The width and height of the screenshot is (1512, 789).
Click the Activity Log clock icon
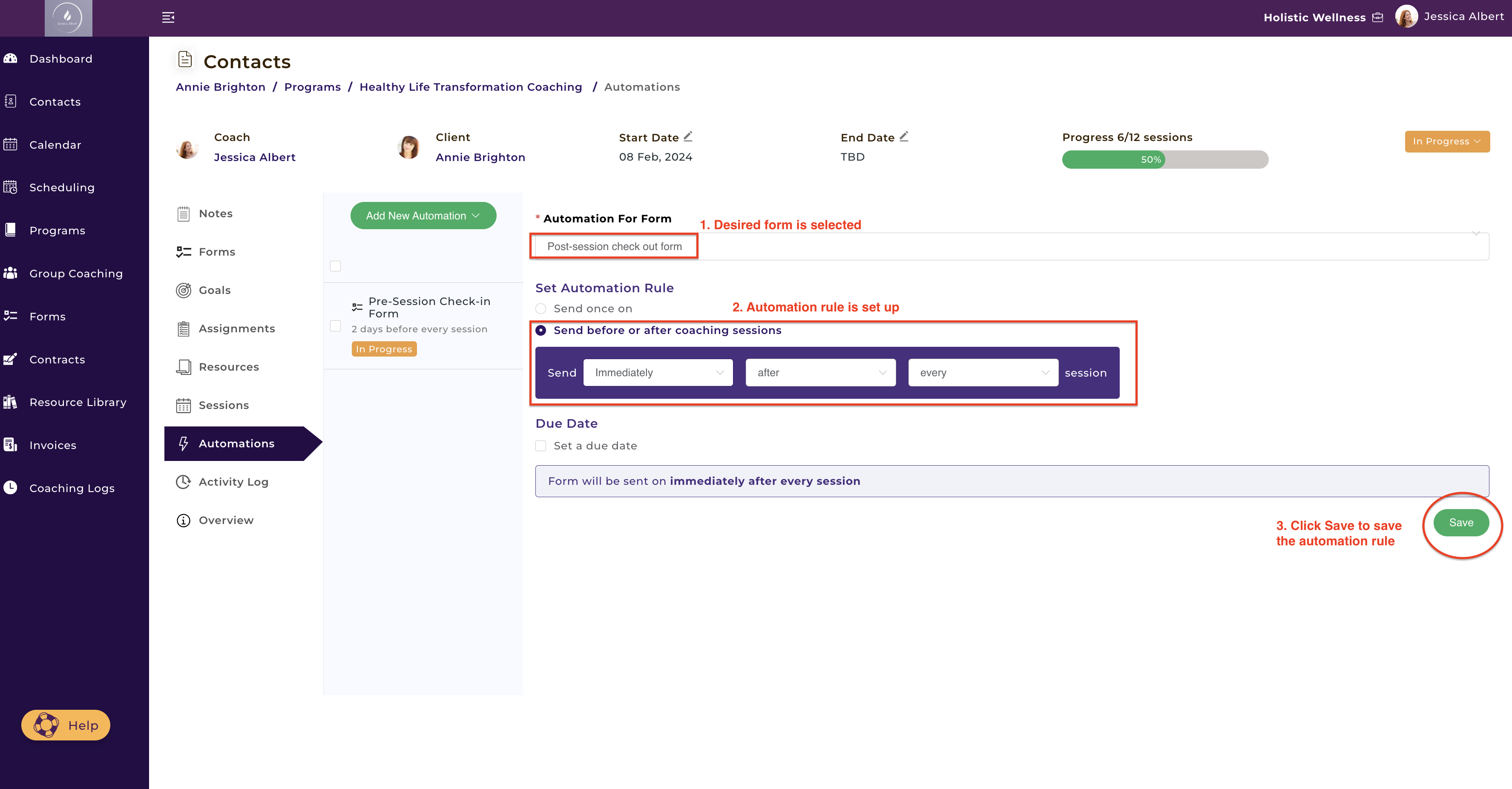pyautogui.click(x=184, y=482)
